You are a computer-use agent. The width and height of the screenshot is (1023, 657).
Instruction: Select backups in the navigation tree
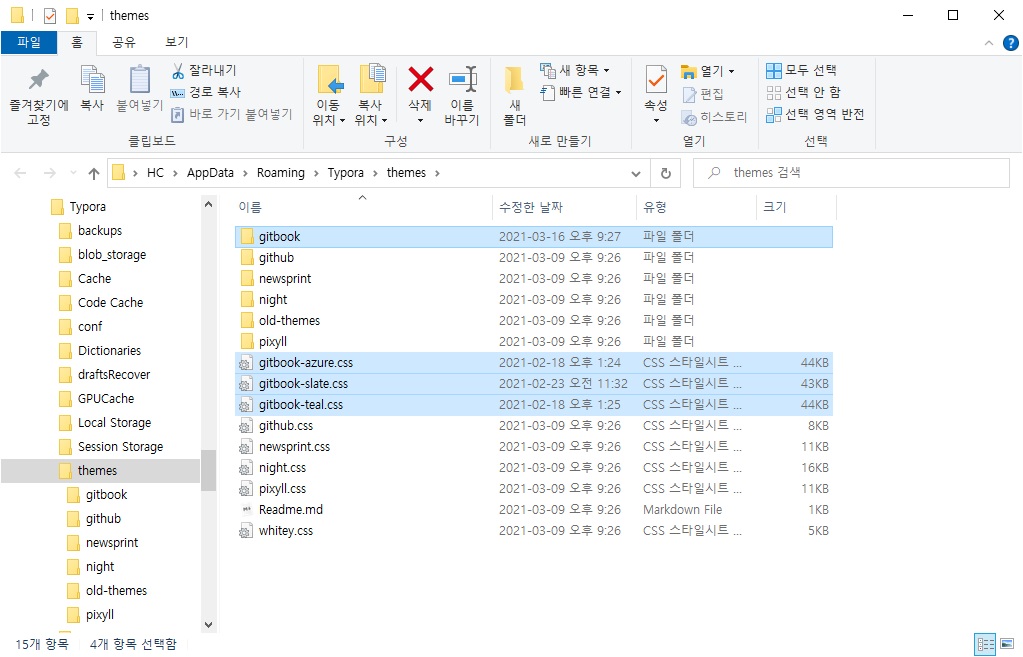coord(99,231)
